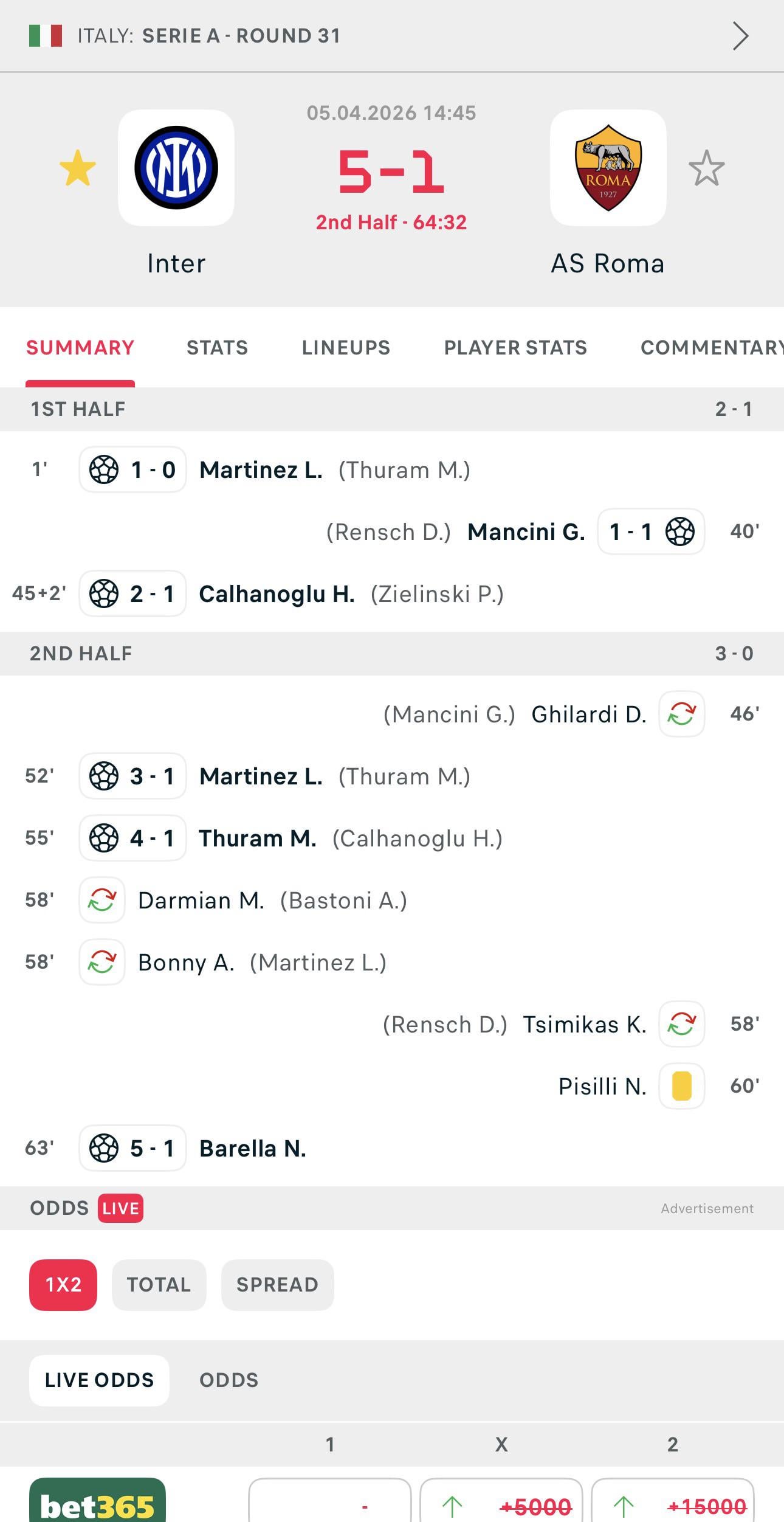Favorite AS Roma with the outline star
This screenshot has height=1522, width=784.
point(706,168)
